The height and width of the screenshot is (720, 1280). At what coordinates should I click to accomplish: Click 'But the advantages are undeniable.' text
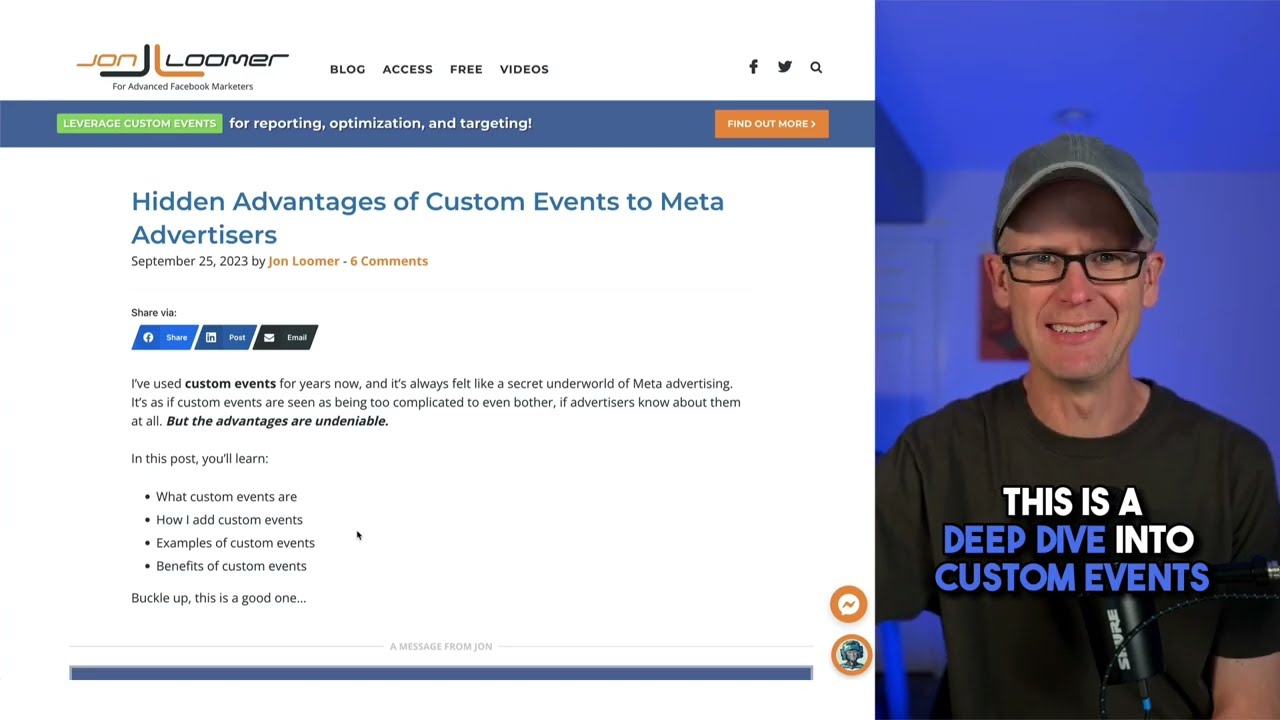click(x=277, y=421)
